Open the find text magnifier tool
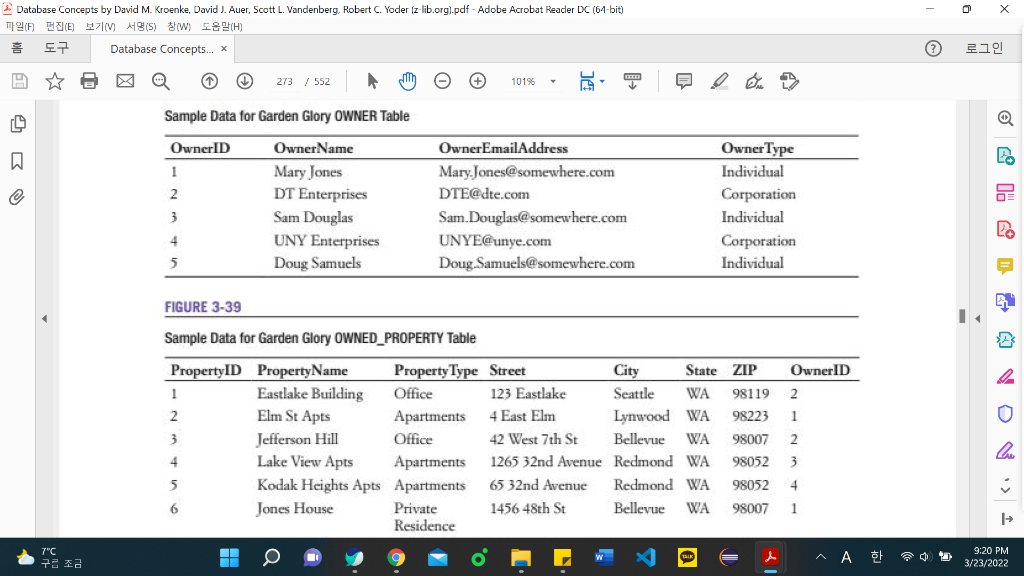Screen dimensions: 1024x576 click(161, 81)
